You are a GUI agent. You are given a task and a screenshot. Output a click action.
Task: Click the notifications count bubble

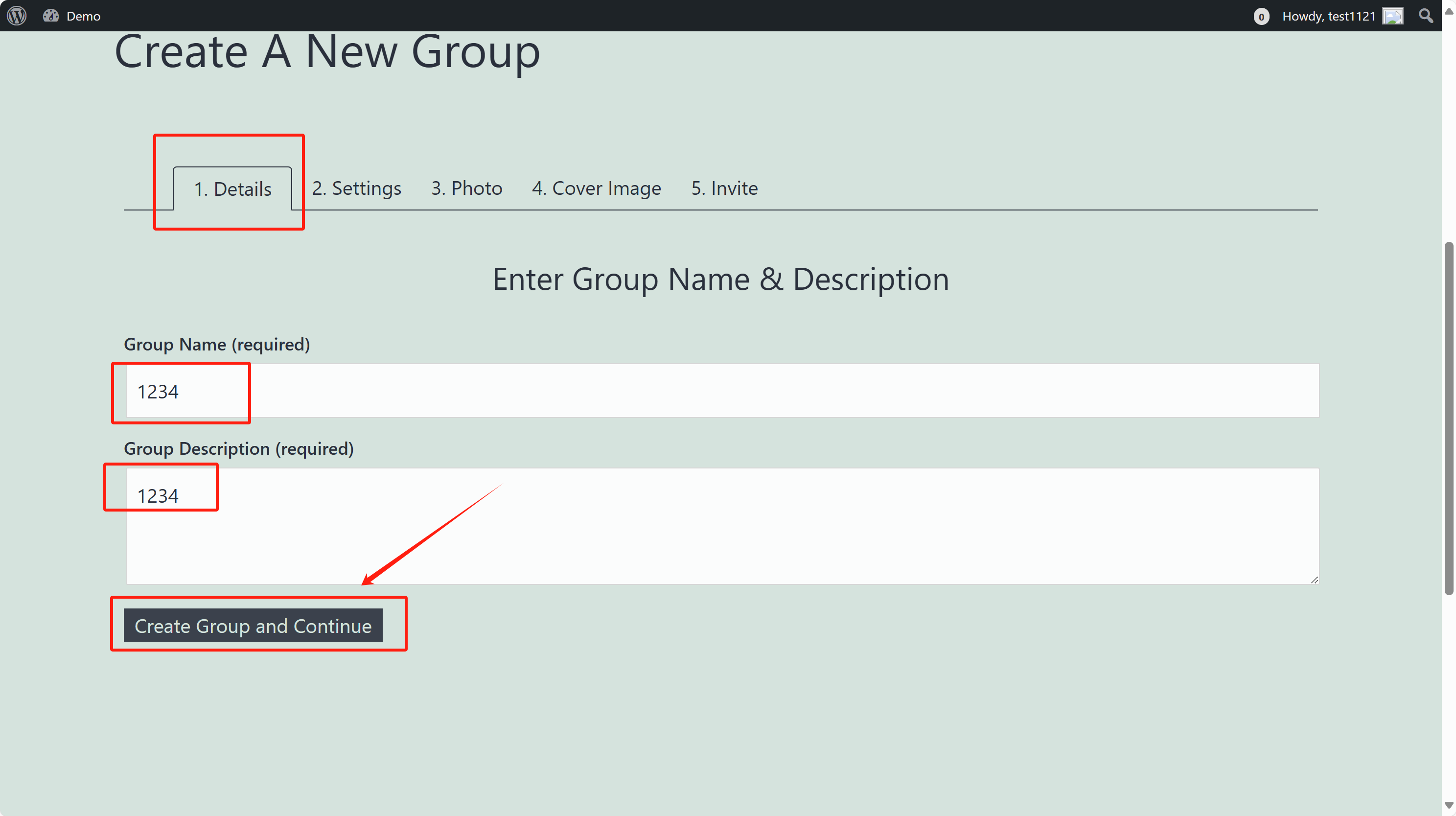(x=1261, y=17)
